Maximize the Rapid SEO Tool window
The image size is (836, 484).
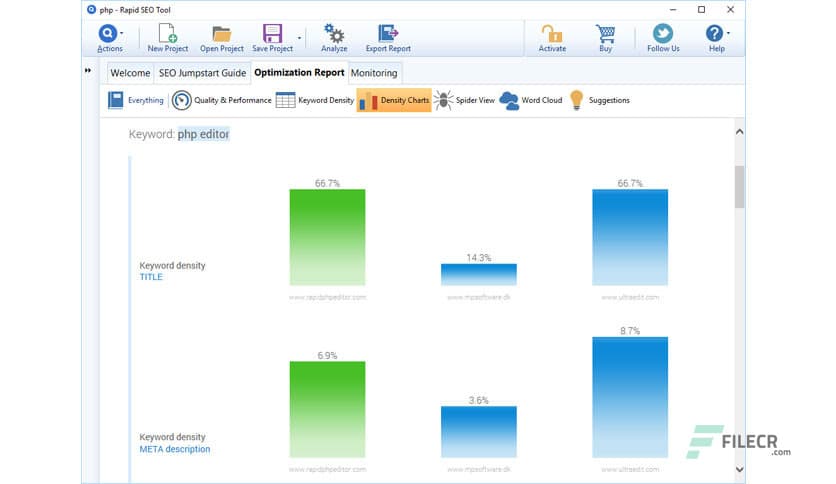(701, 10)
